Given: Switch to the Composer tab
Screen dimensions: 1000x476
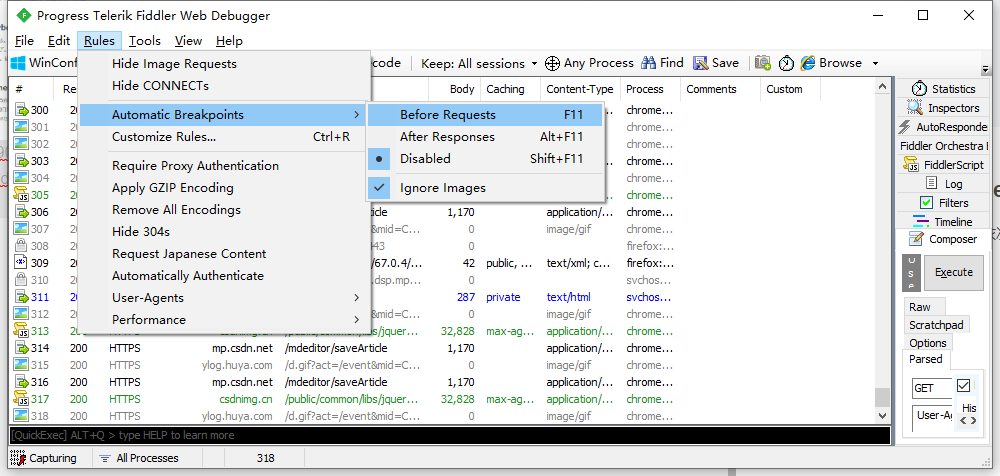Looking at the screenshot, I should pyautogui.click(x=944, y=239).
